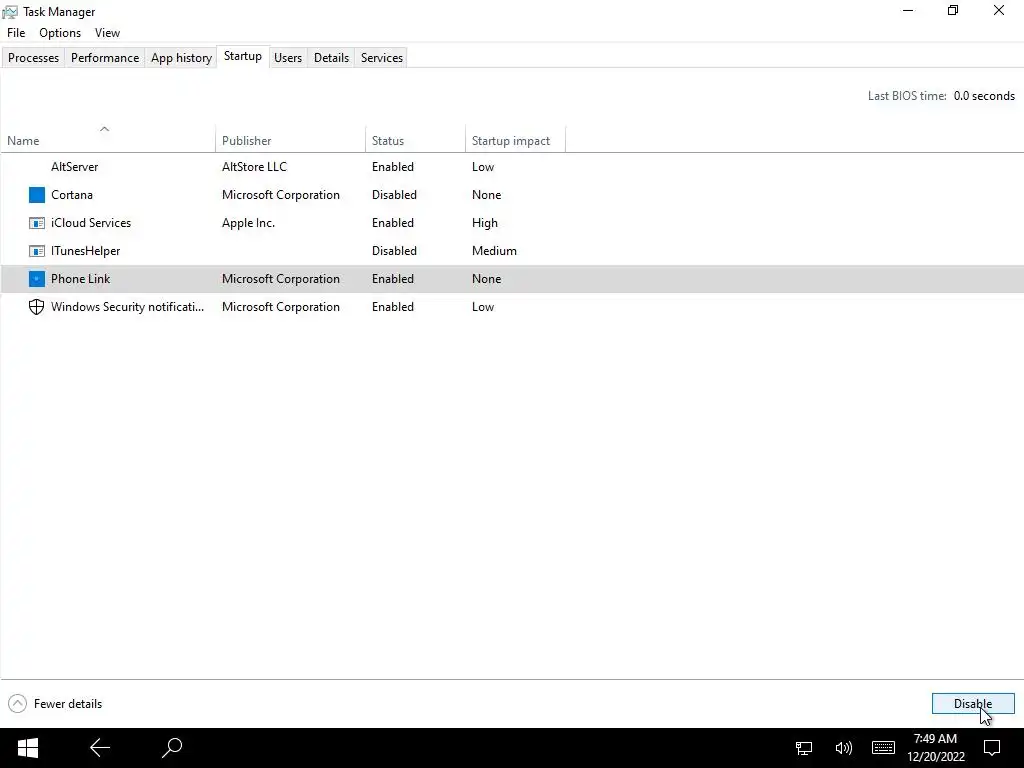
Task: Click the Windows Security shield icon
Action: pos(37,307)
